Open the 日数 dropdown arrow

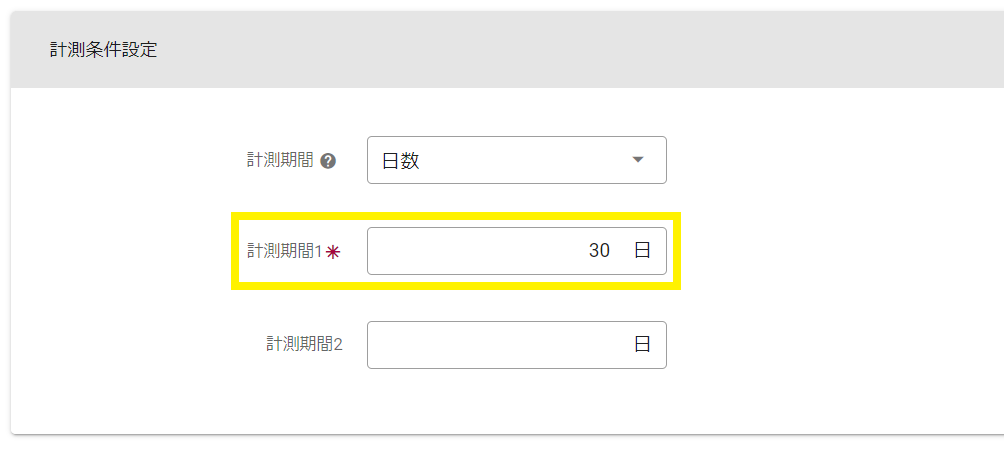638,160
